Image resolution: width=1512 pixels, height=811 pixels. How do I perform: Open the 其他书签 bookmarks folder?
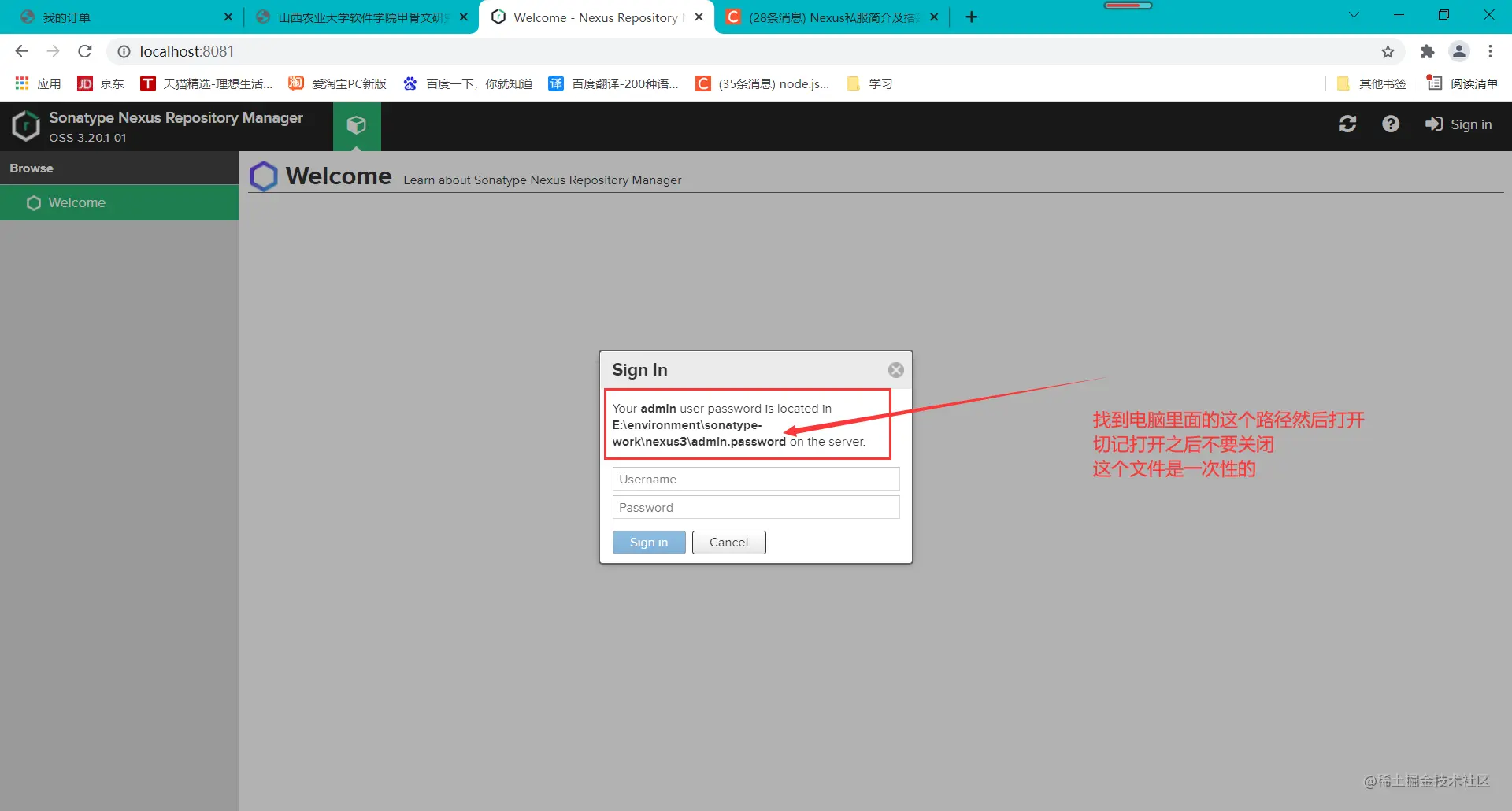[x=1372, y=83]
